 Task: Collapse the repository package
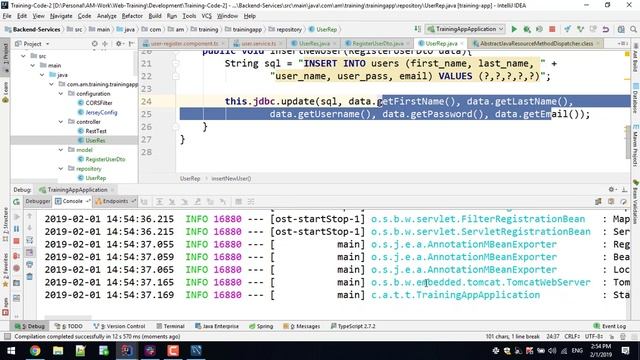pos(61,169)
